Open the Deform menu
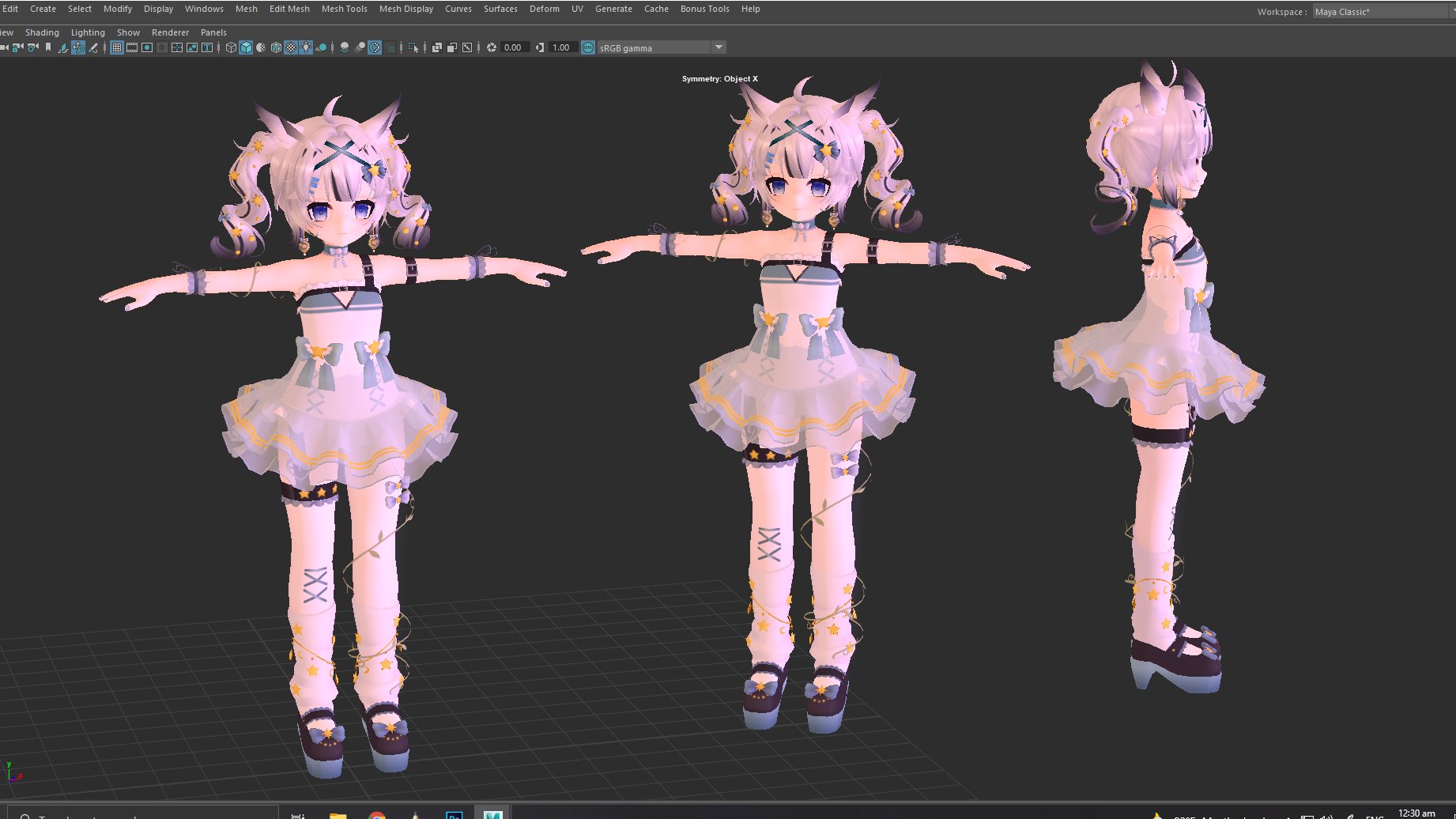This screenshot has height=819, width=1456. 544,9
